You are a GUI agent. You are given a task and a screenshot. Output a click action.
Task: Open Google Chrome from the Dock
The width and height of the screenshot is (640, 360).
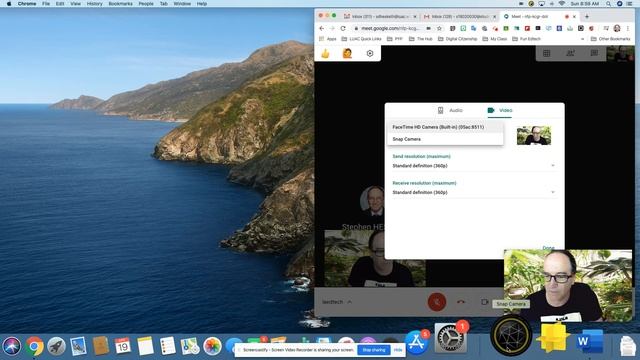click(x=34, y=346)
